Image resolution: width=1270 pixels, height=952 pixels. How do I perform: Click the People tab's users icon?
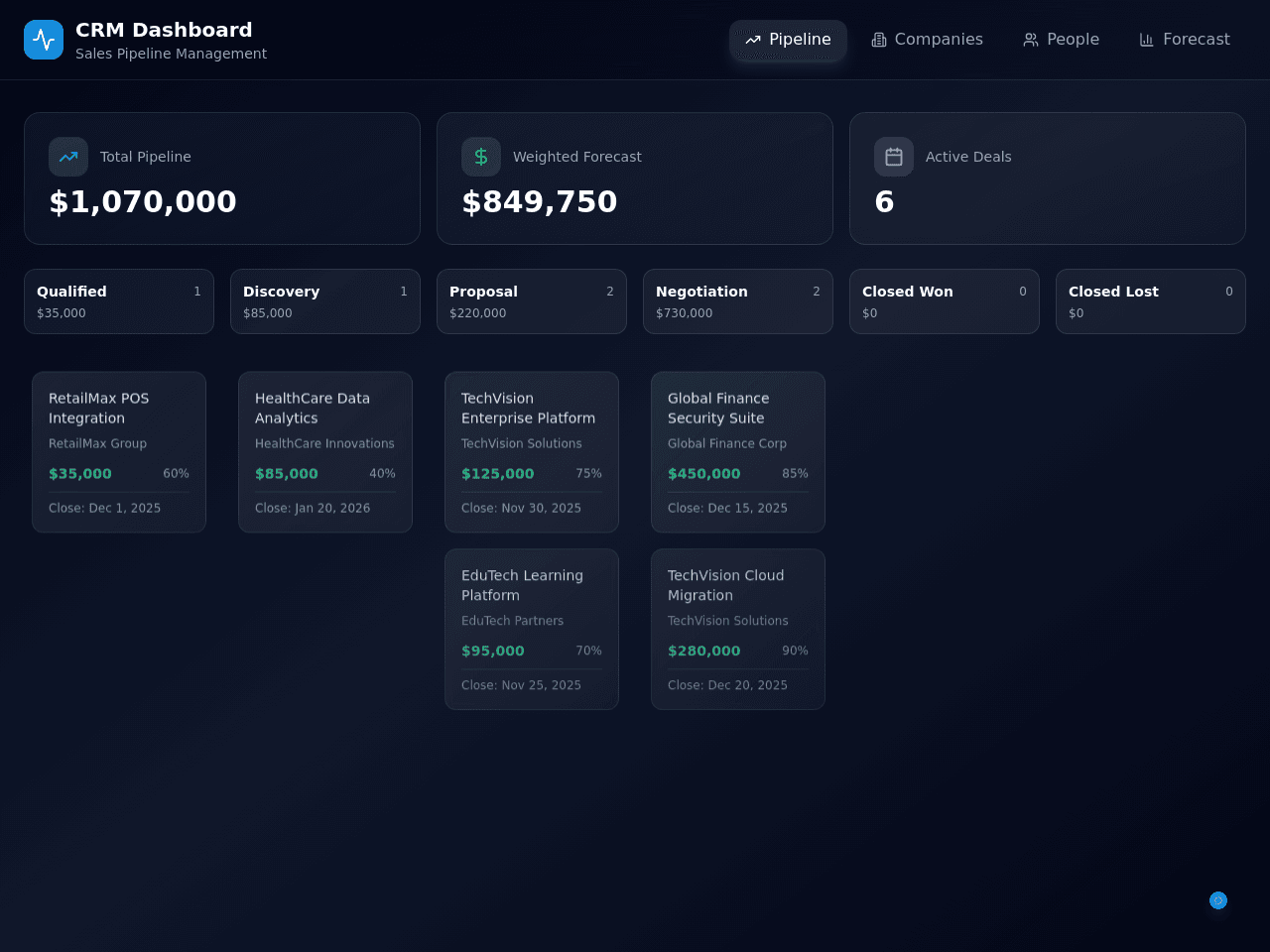1031,40
